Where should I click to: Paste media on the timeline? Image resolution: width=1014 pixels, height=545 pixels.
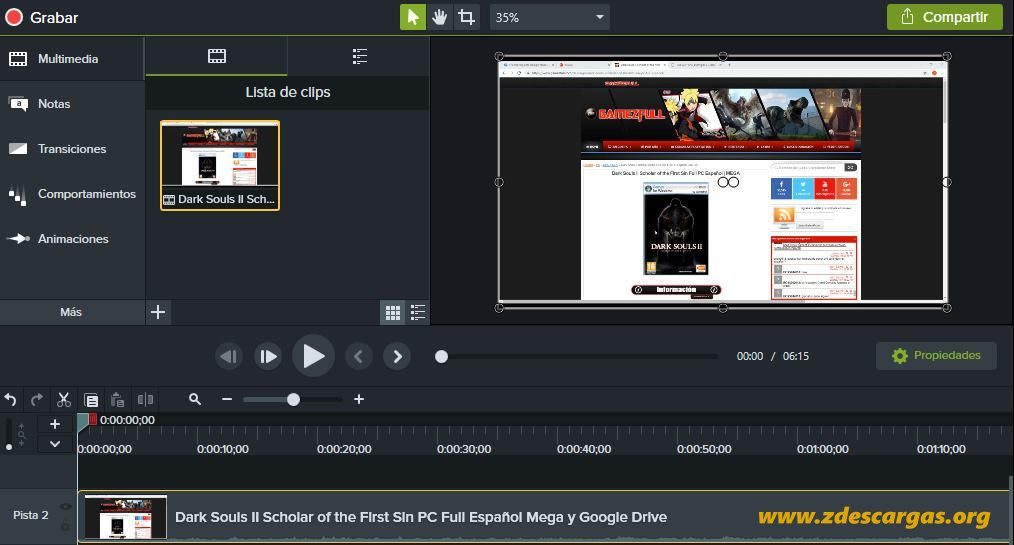117,400
